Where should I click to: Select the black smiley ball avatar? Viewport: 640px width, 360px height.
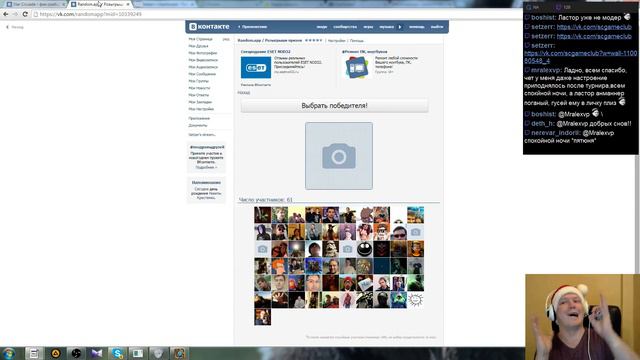[x=364, y=249]
